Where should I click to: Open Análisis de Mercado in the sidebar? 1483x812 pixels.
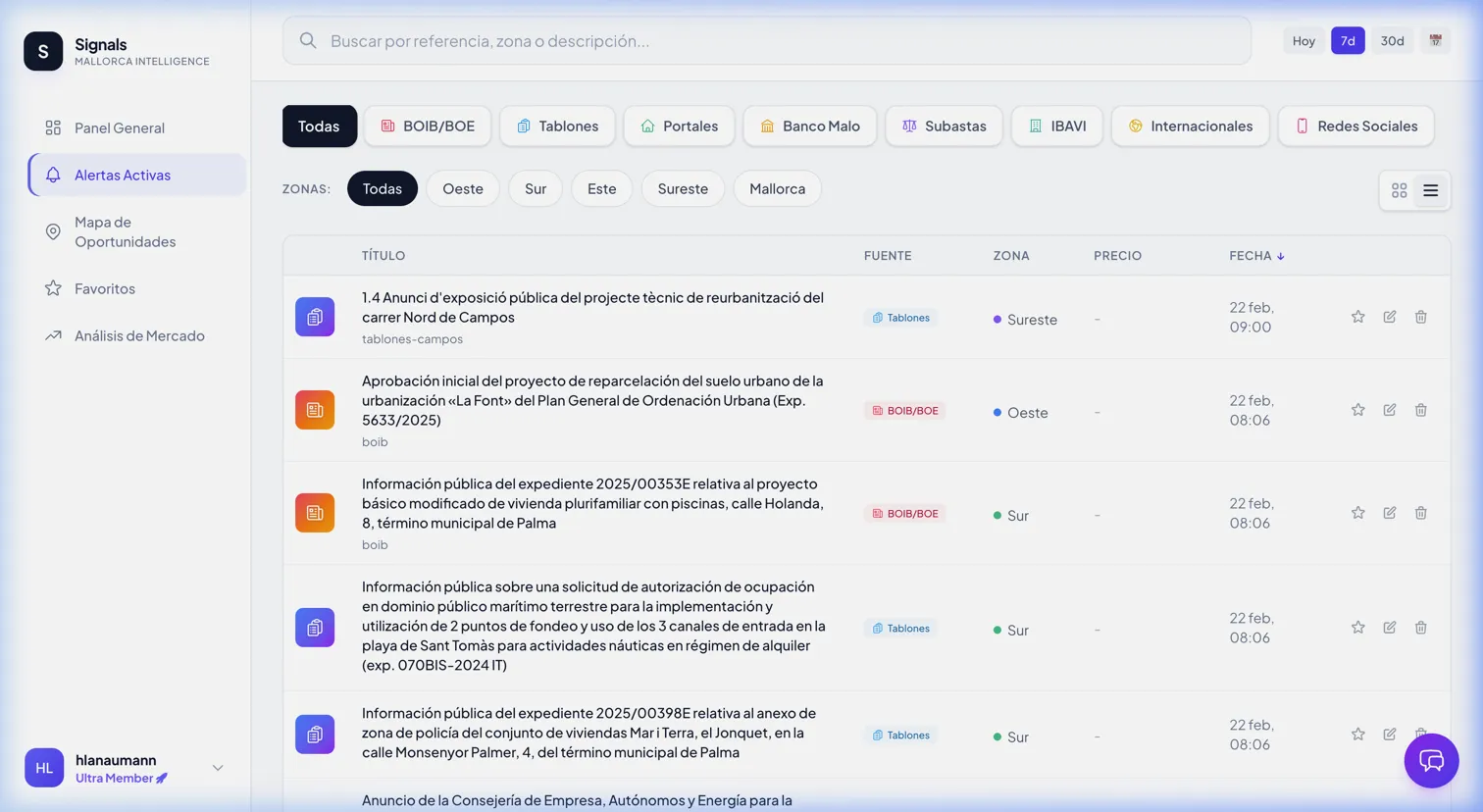pos(139,335)
